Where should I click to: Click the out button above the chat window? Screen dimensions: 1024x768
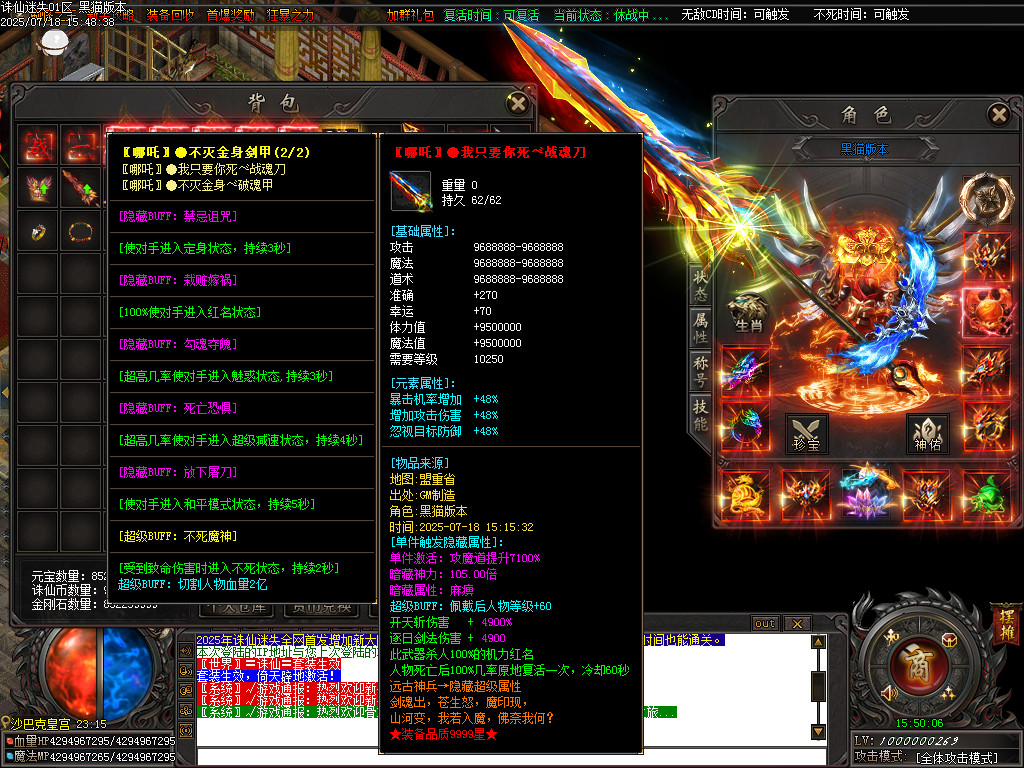pyautogui.click(x=765, y=623)
